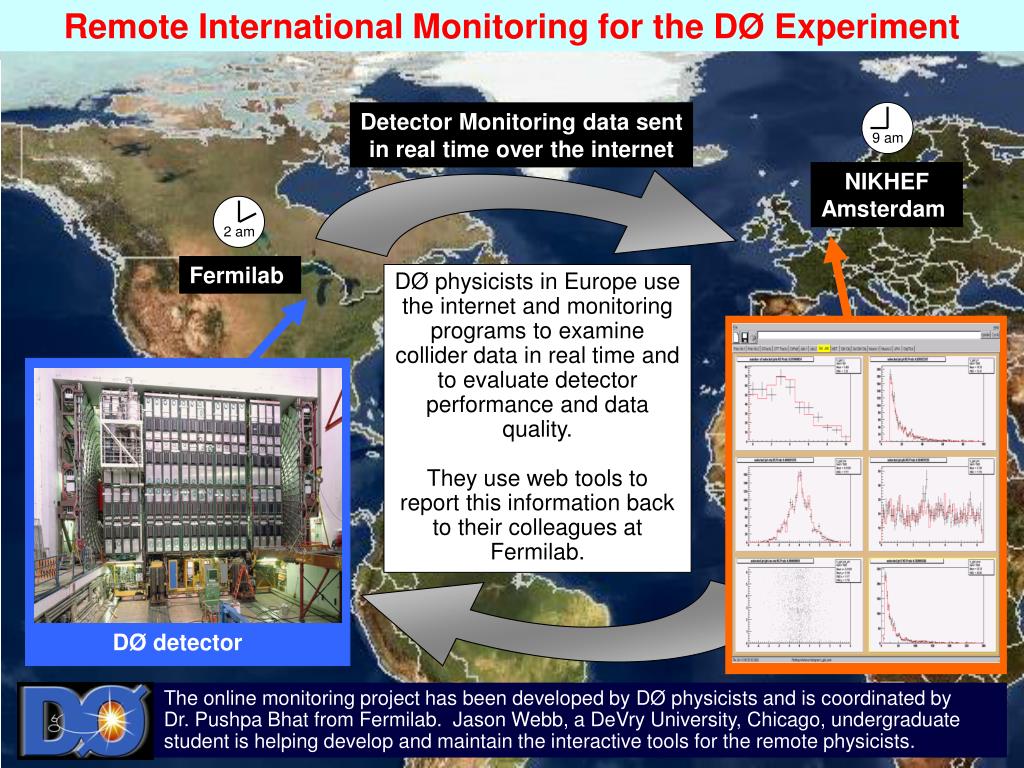Open the noisy flat distribution plot
Screen dimensions: 1024x768
point(933,503)
